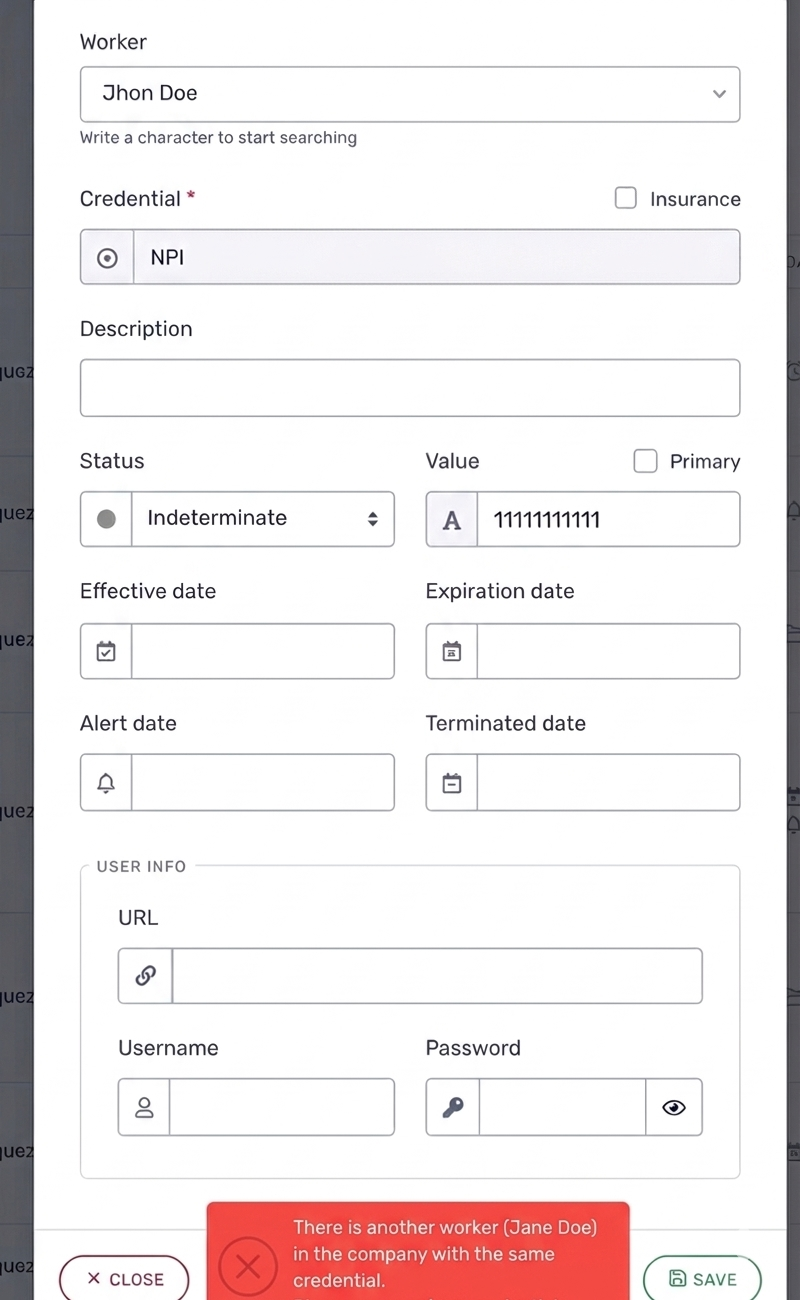
Task: Click into the URL input field
Action: (437, 976)
